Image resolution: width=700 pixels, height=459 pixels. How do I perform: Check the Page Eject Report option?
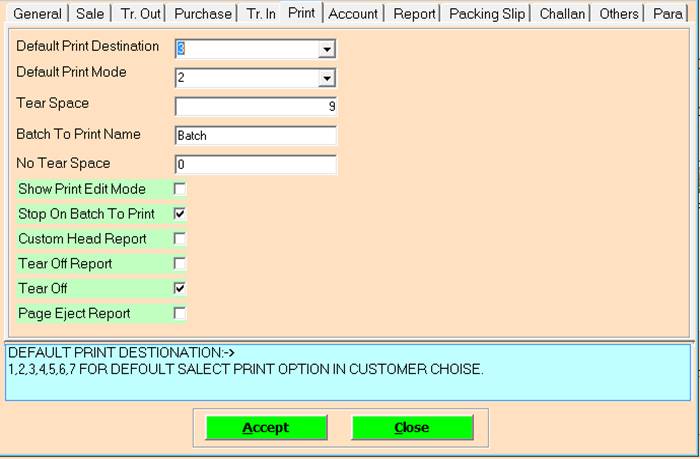[x=180, y=313]
